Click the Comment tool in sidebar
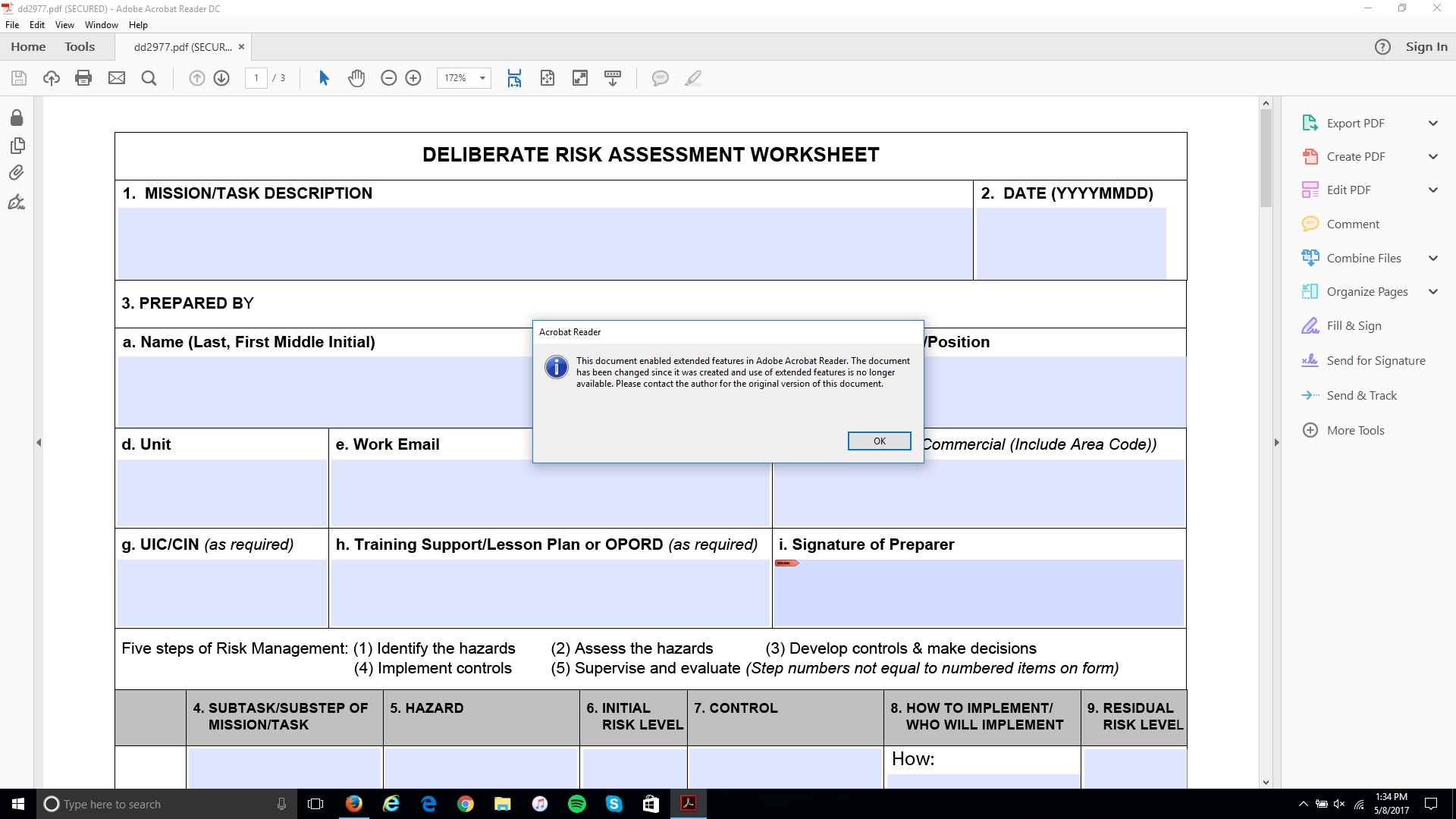The image size is (1456, 819). click(1351, 223)
